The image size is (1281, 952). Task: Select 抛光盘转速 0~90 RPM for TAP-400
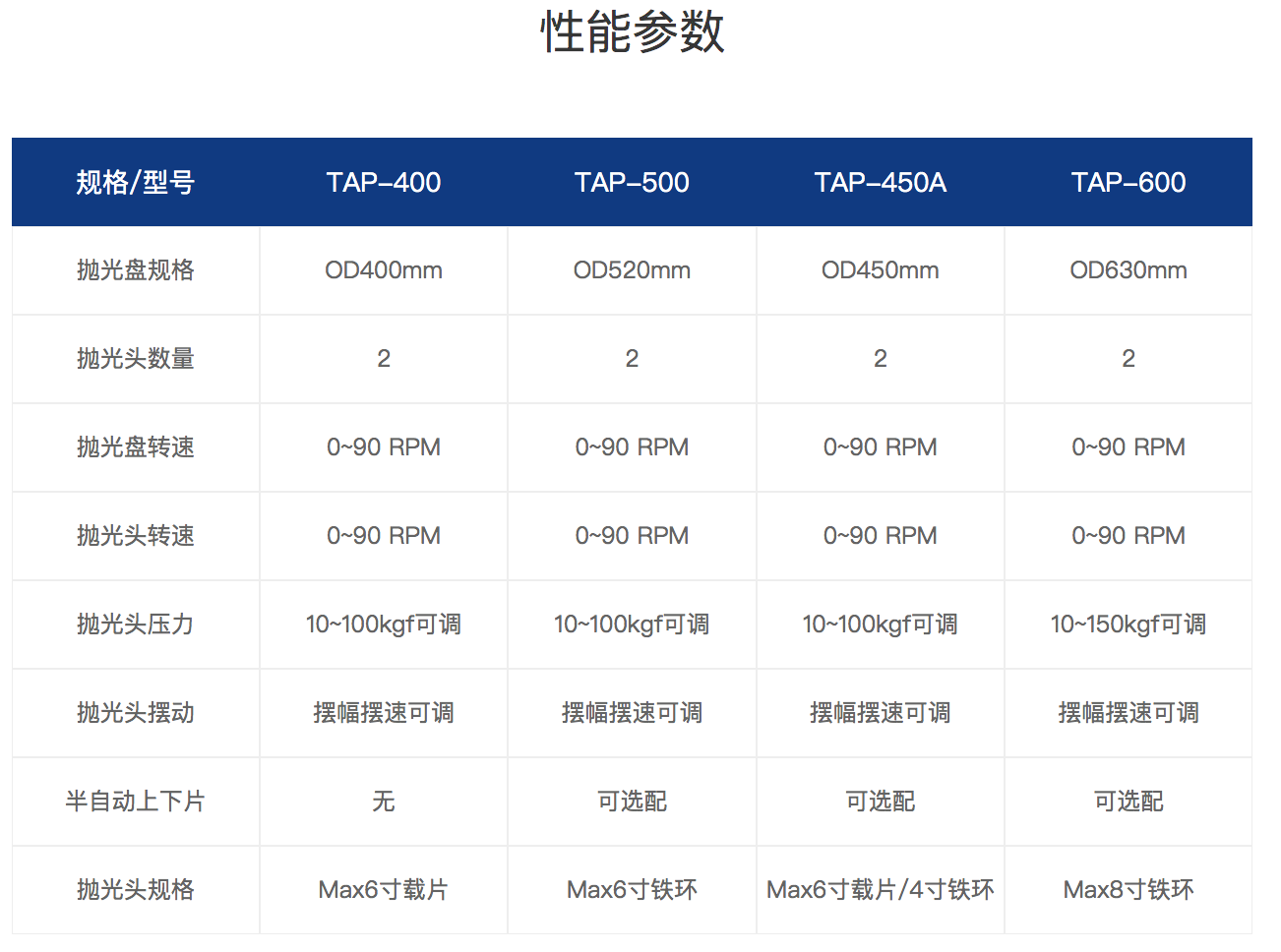click(384, 447)
